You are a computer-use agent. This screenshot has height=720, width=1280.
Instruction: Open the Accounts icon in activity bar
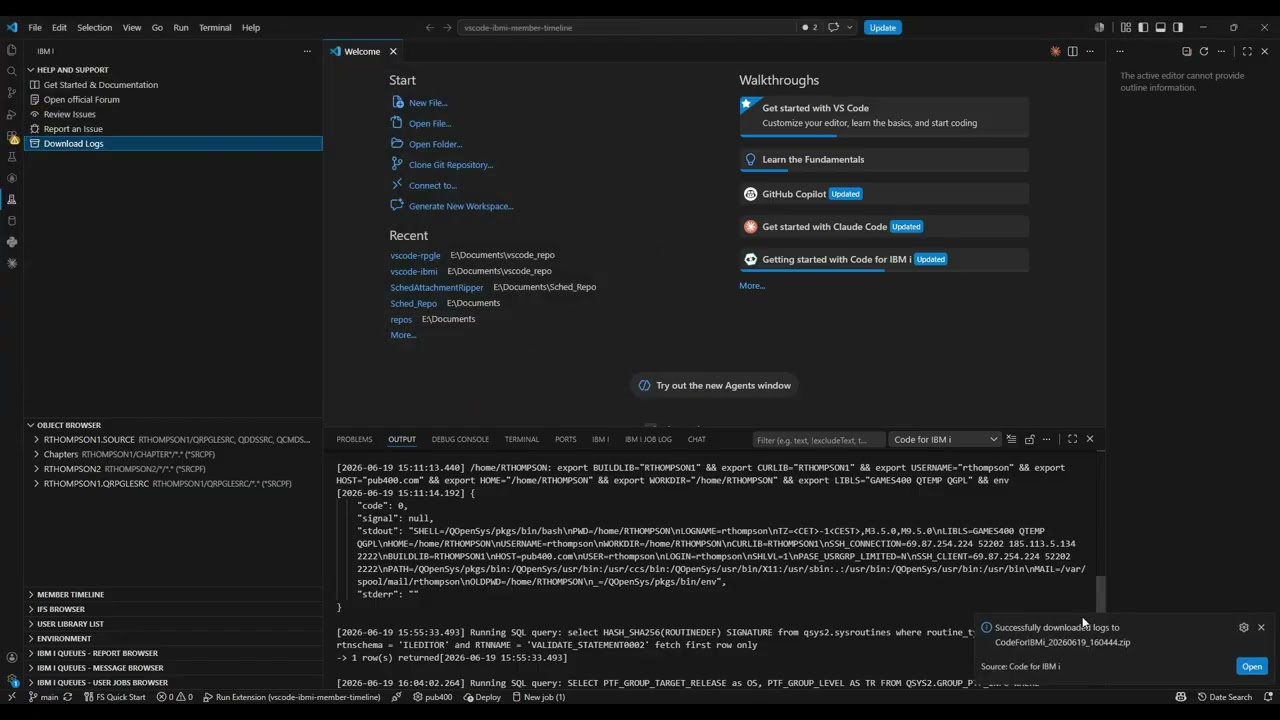click(x=12, y=657)
